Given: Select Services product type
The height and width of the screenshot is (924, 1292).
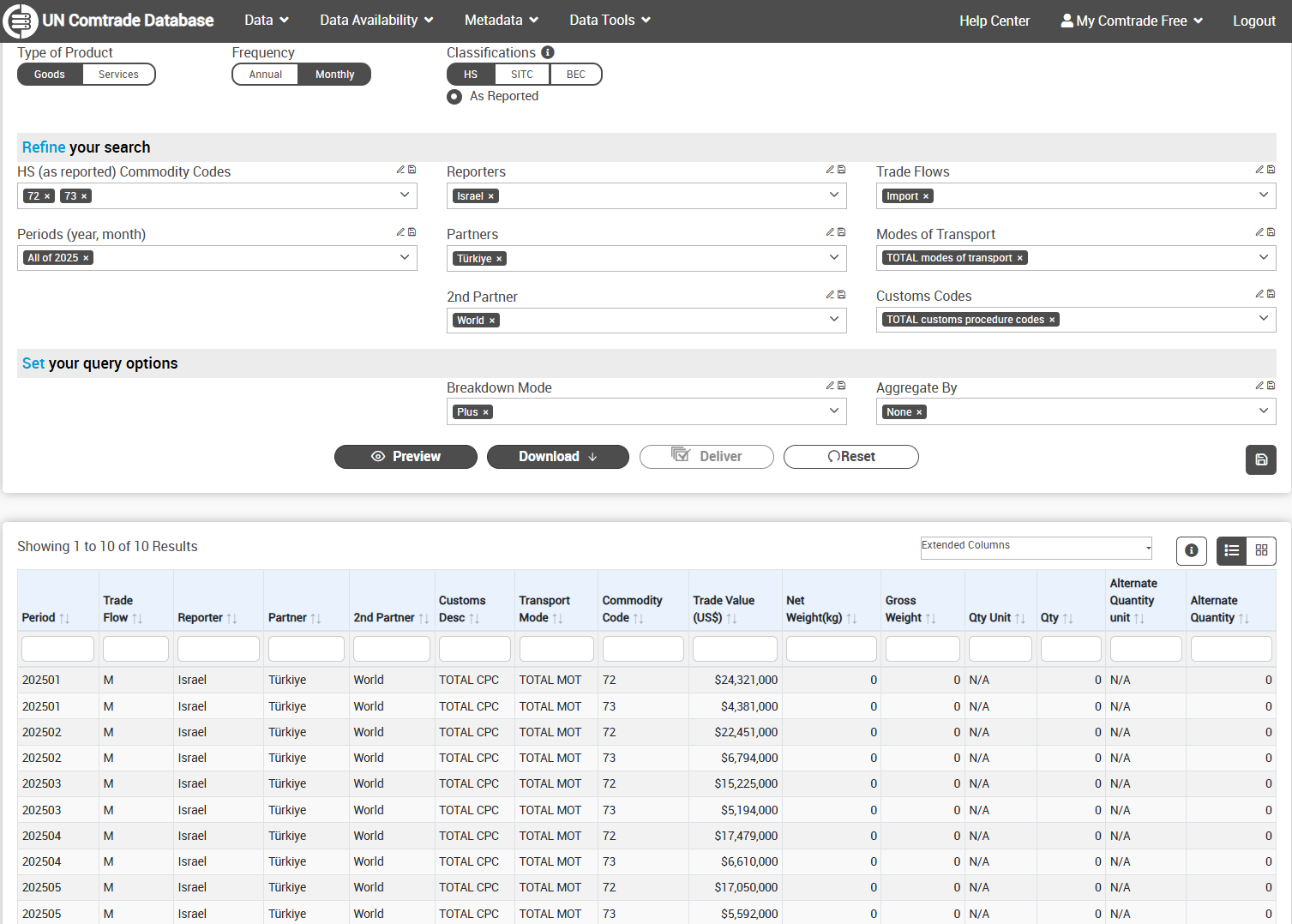Looking at the screenshot, I should point(118,75).
